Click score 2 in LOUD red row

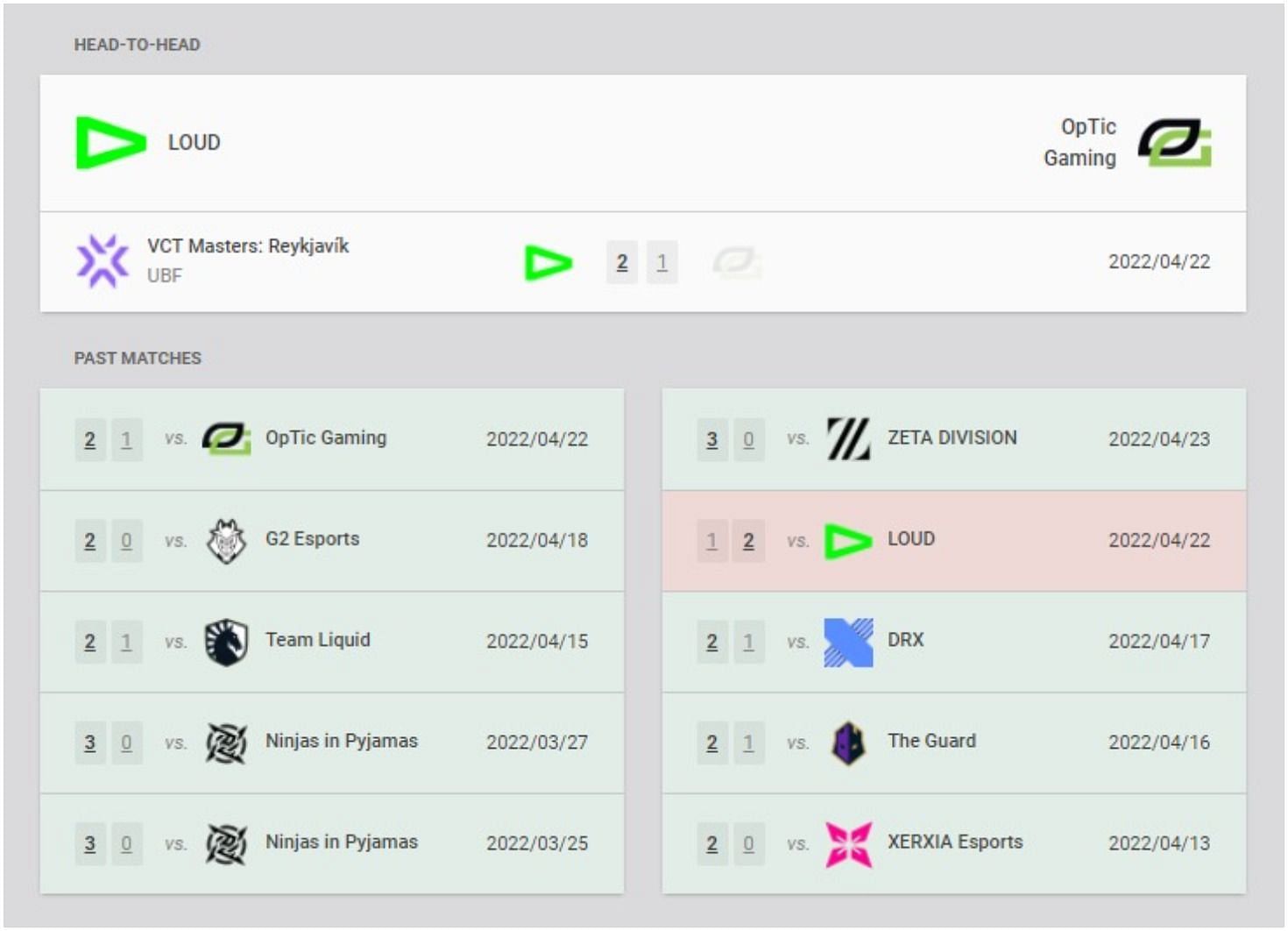click(749, 541)
